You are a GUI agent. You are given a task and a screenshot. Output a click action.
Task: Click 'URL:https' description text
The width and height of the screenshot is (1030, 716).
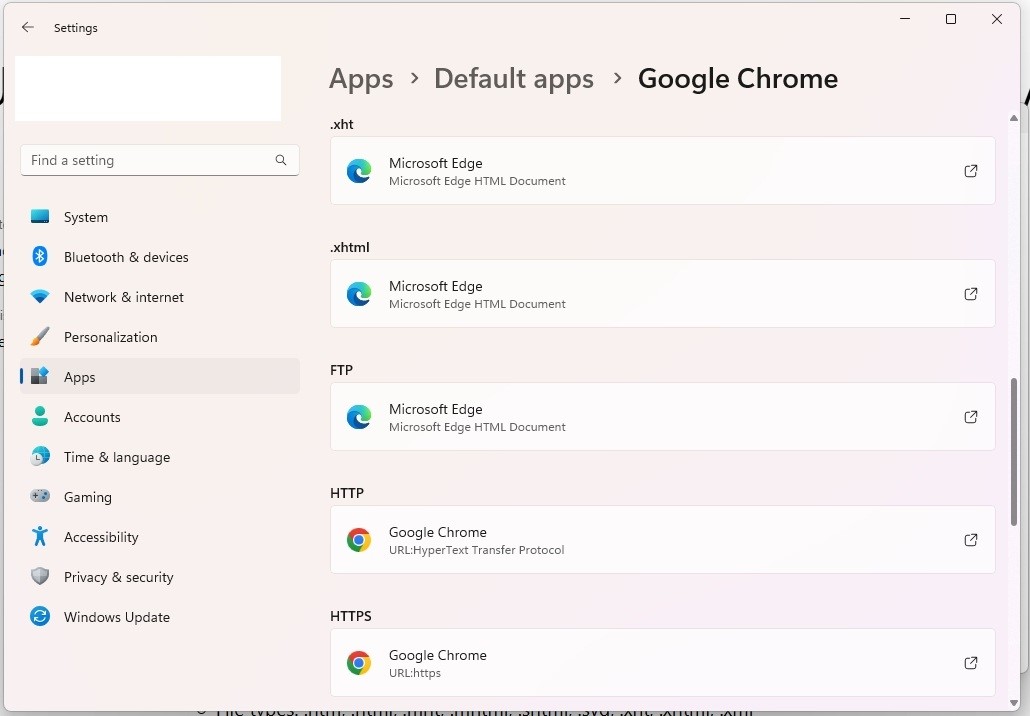coord(414,673)
